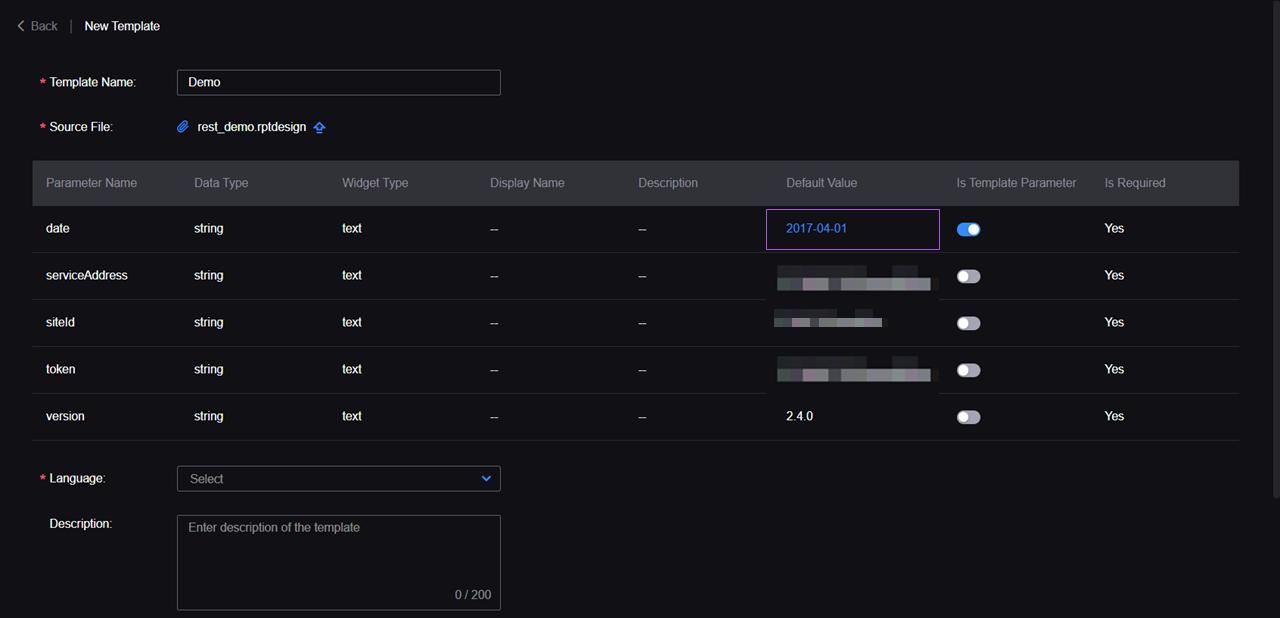Click the paperclip attachment icon
This screenshot has width=1280, height=618.
click(x=183, y=127)
